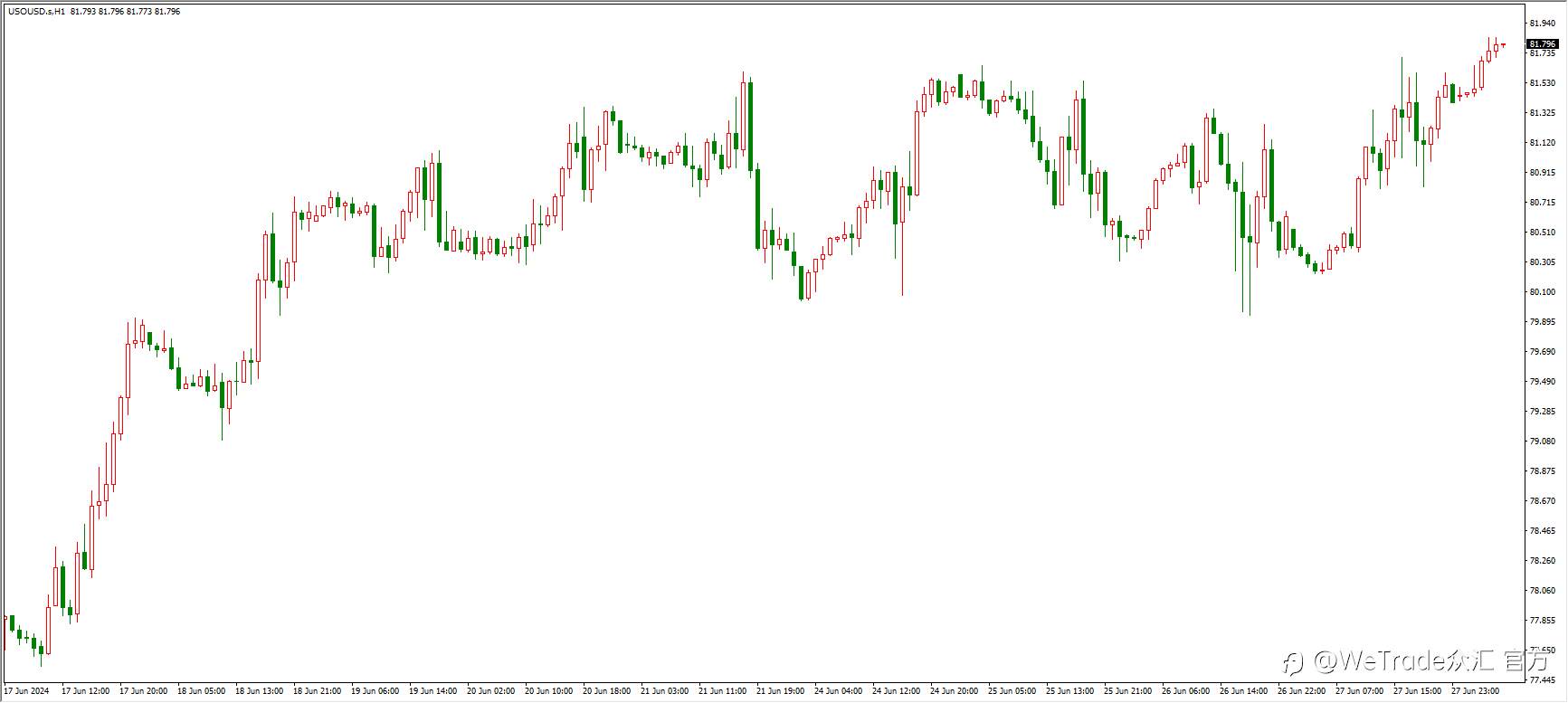Click the 24 Jun 20:00 time label
1568x703 pixels.
955,691
